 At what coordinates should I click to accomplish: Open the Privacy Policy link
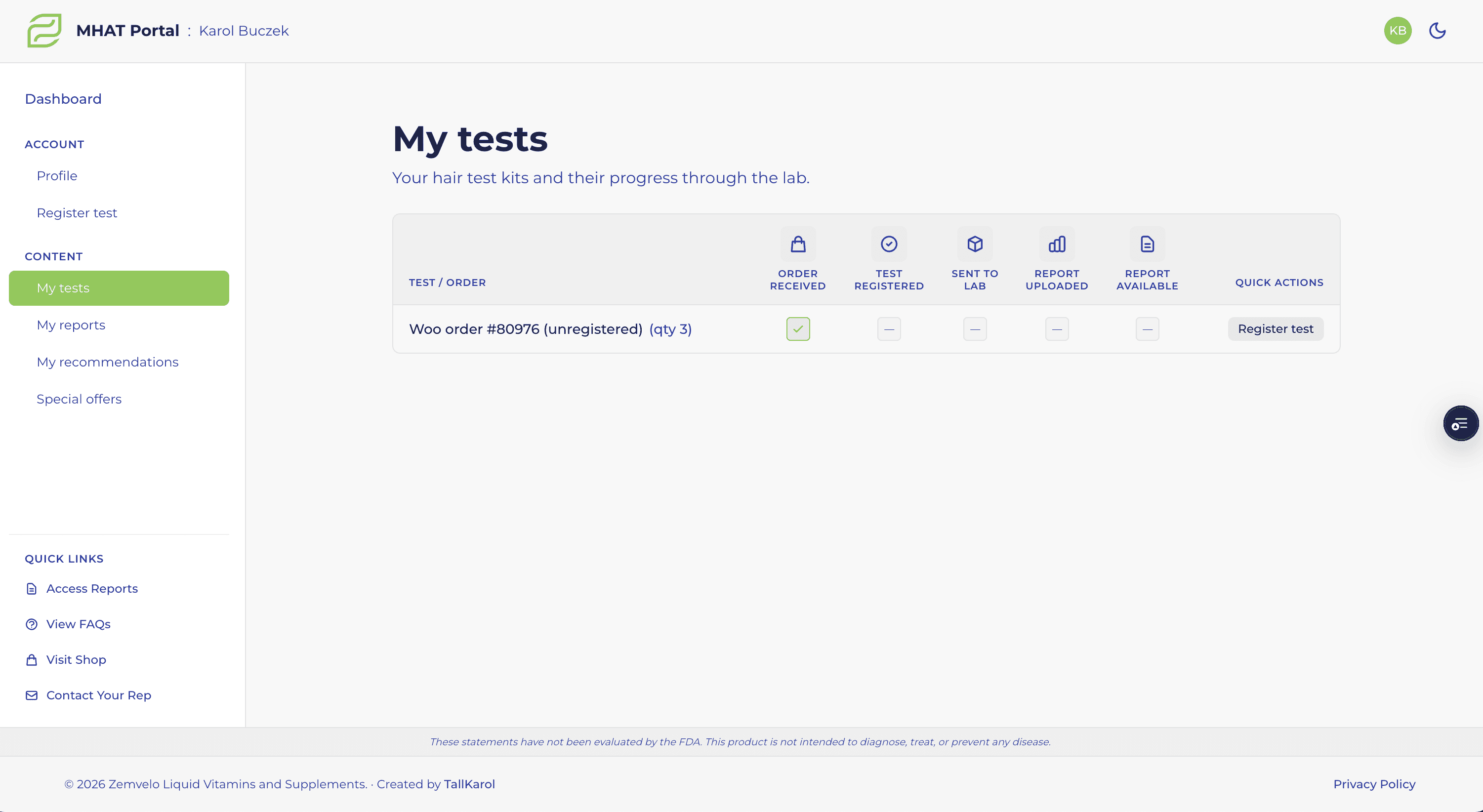[x=1374, y=784]
